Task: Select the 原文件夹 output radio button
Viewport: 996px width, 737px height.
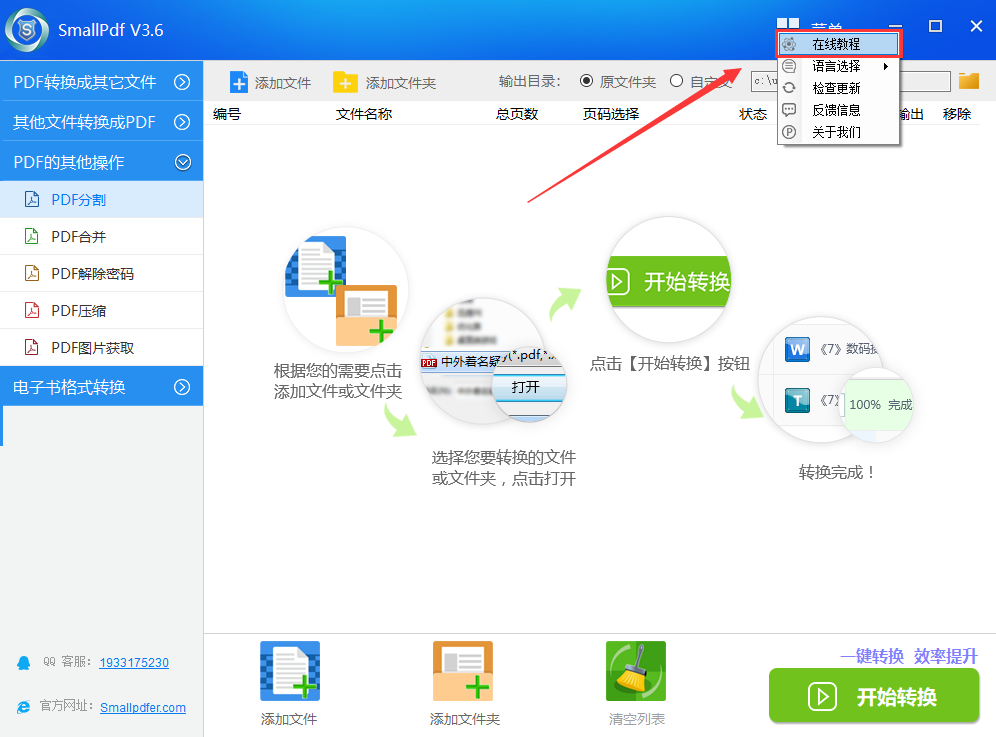Action: point(586,81)
